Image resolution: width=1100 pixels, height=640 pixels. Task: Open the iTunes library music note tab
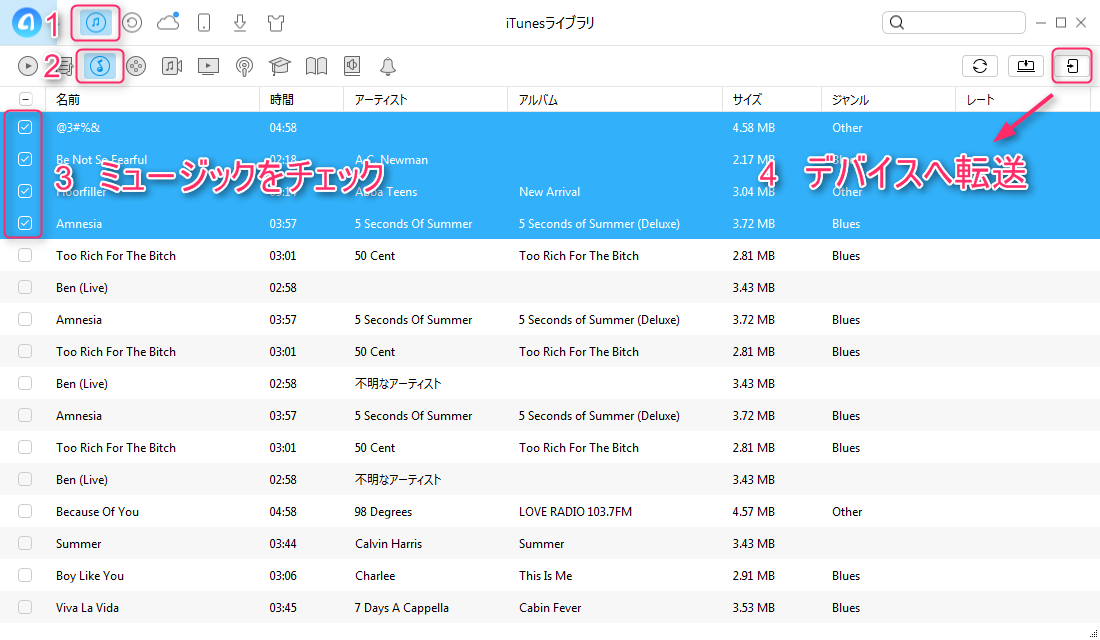pyautogui.click(x=95, y=23)
